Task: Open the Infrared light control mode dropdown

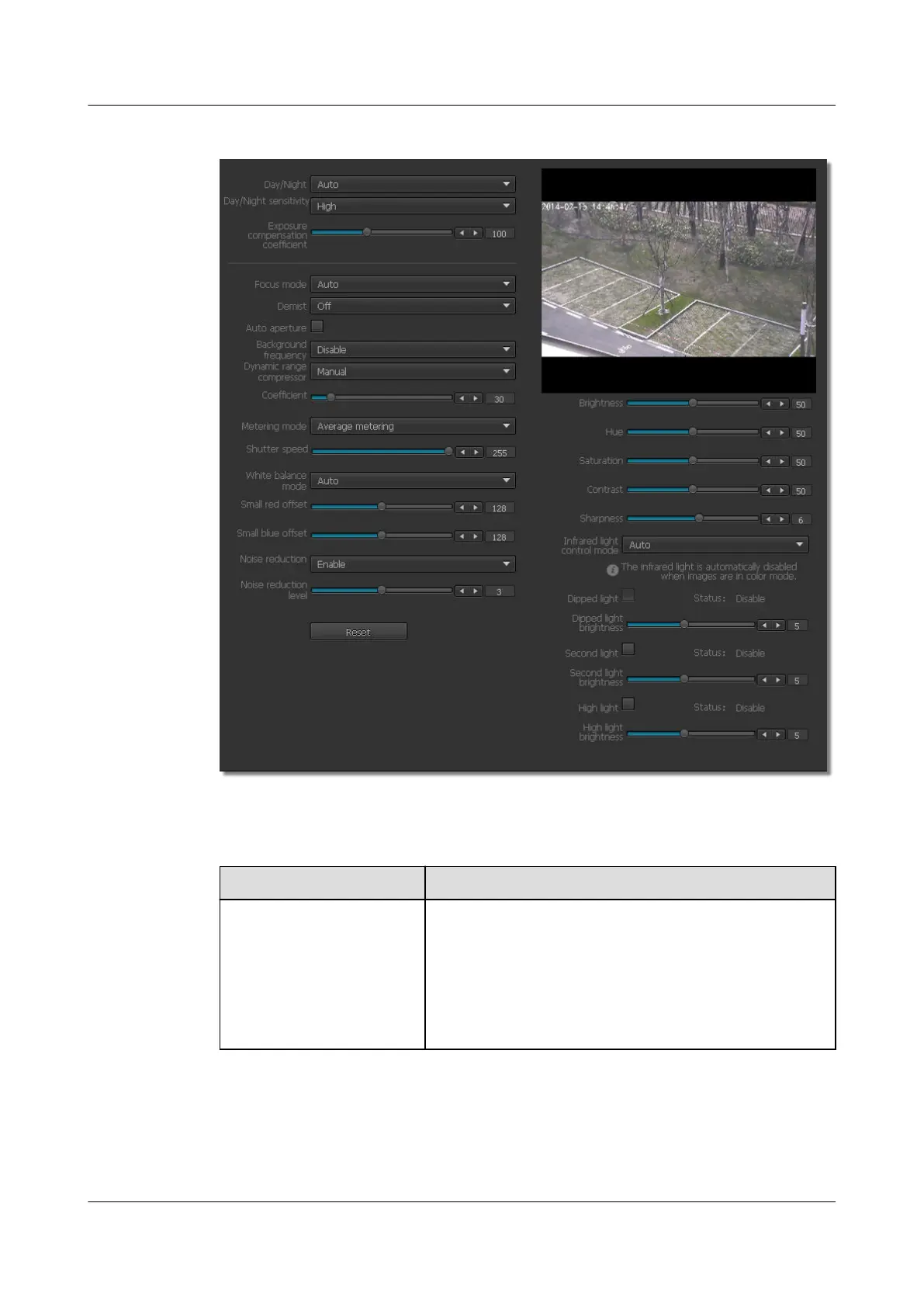Action: 715,545
